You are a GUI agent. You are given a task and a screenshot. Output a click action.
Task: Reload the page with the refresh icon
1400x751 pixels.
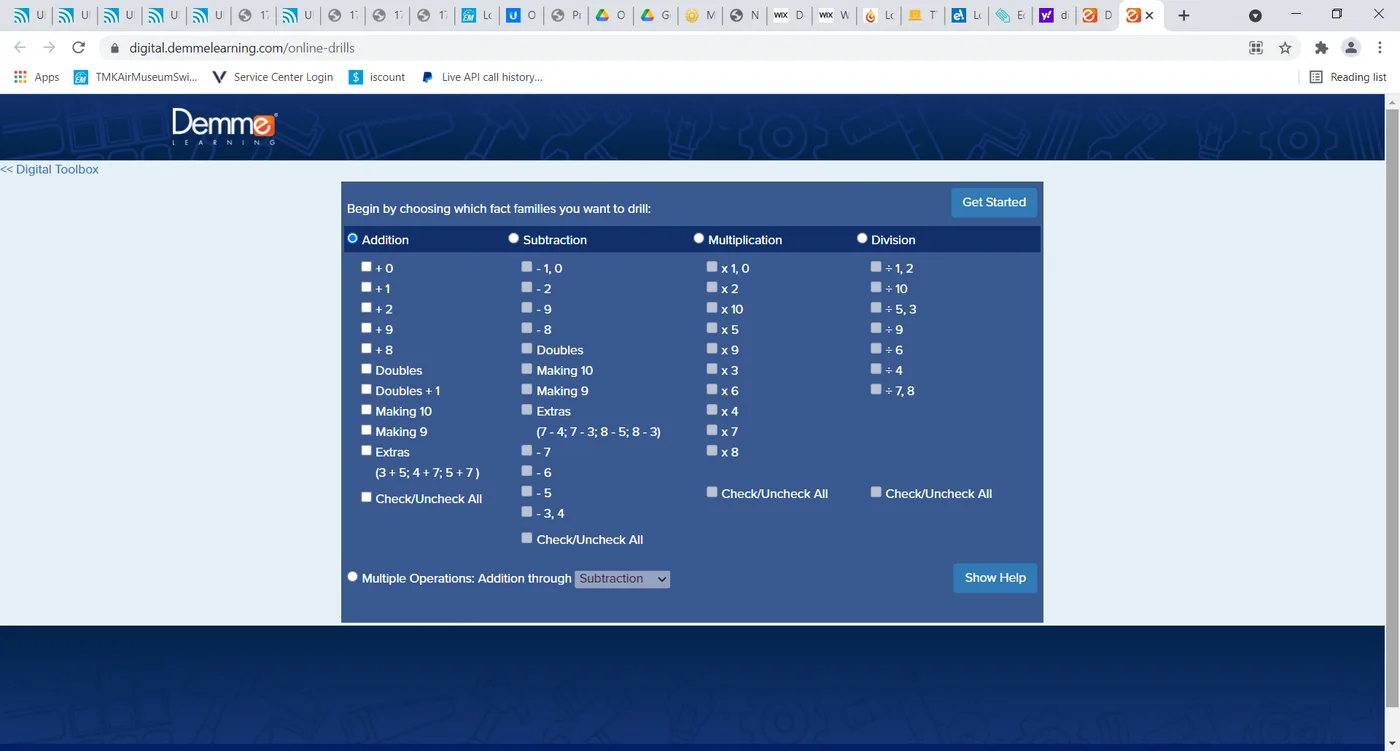tap(79, 47)
